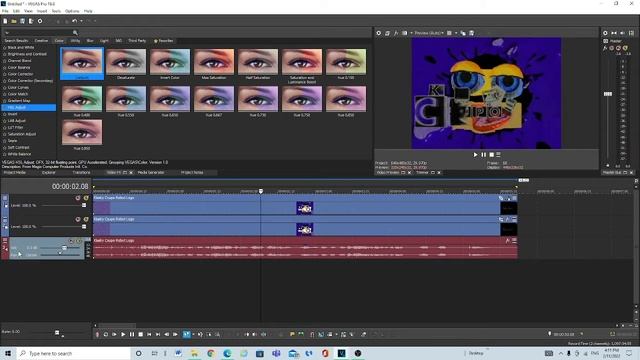Toggle Loop Playback in the transport bar
640x360 pixels.
[106, 334]
